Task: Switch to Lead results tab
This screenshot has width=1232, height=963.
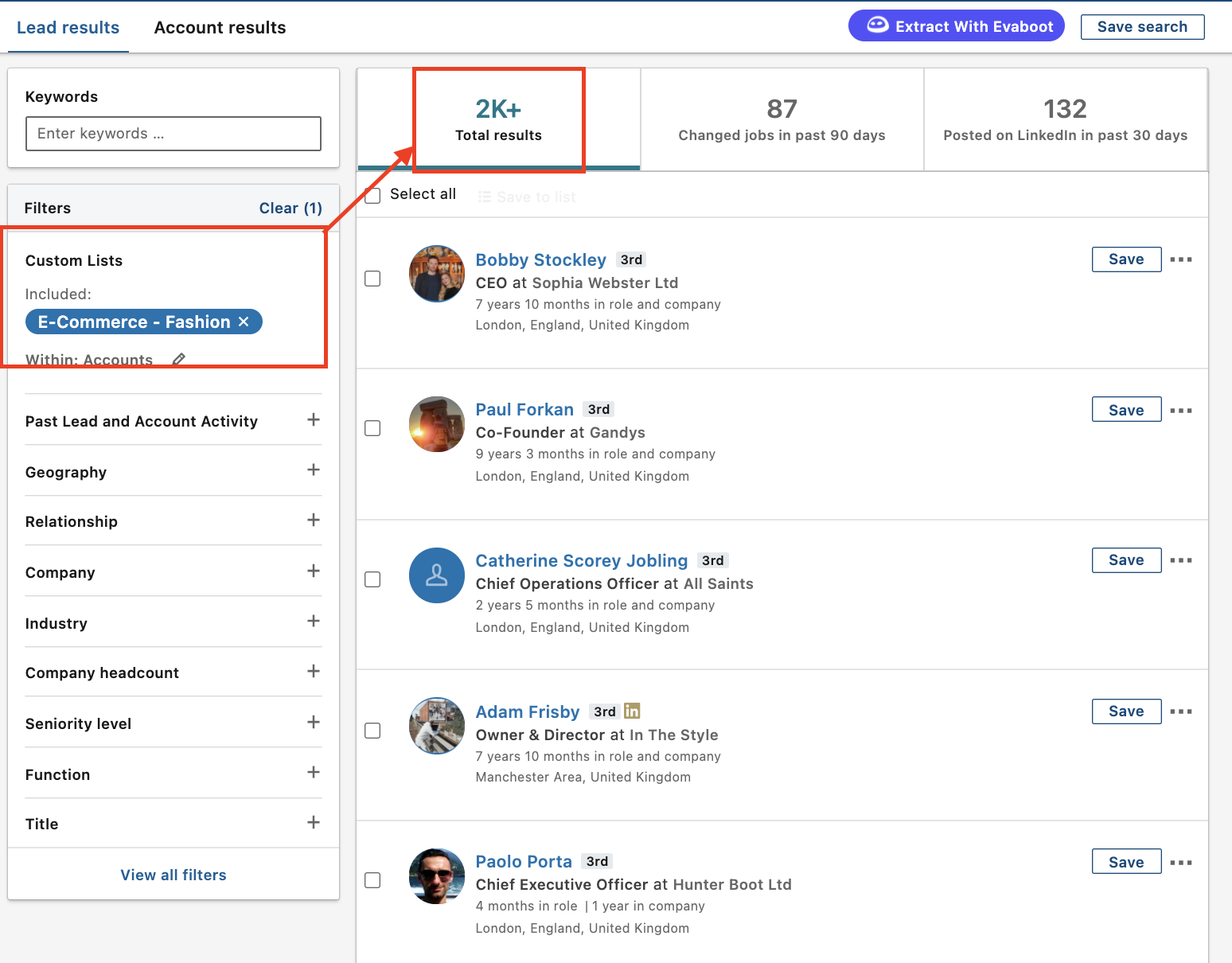Action: (x=68, y=27)
